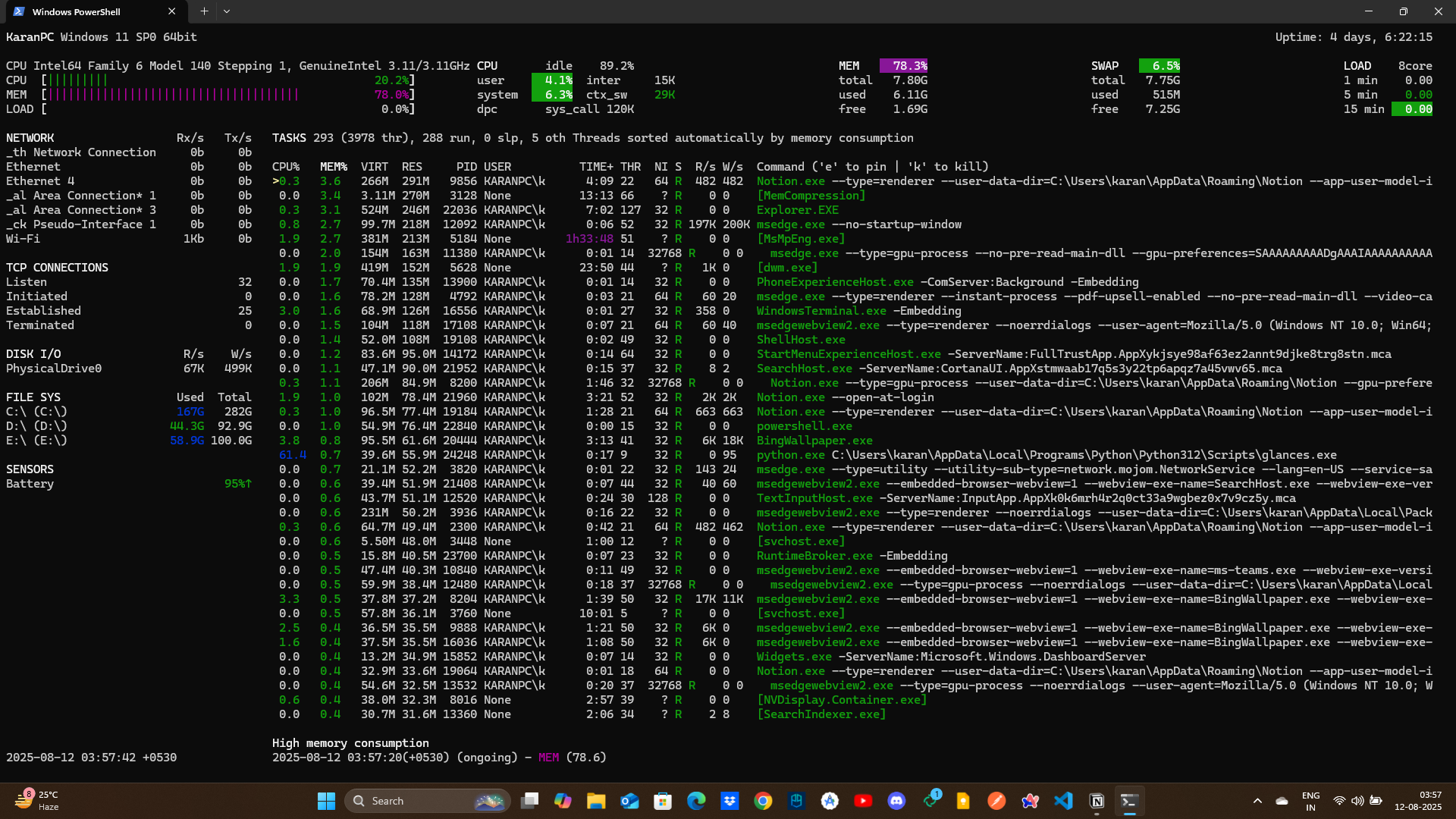The height and width of the screenshot is (819, 1456).
Task: Select the PhoneExperienceHost.exe process
Action: click(852, 282)
